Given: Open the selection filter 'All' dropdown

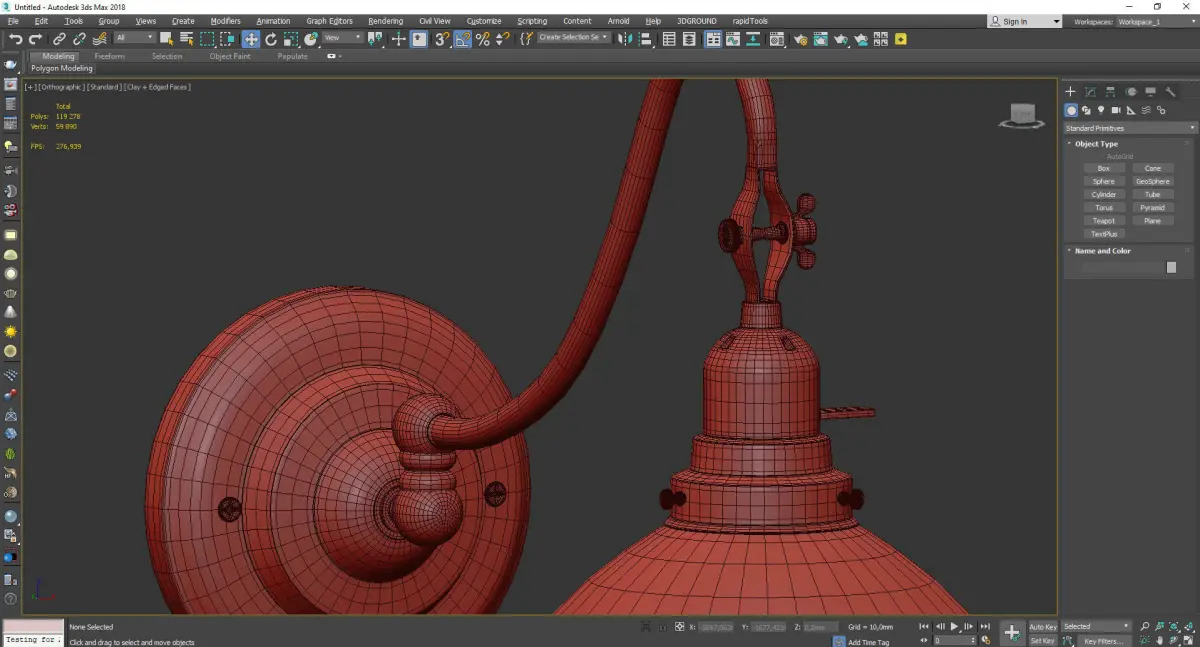Looking at the screenshot, I should pos(134,38).
